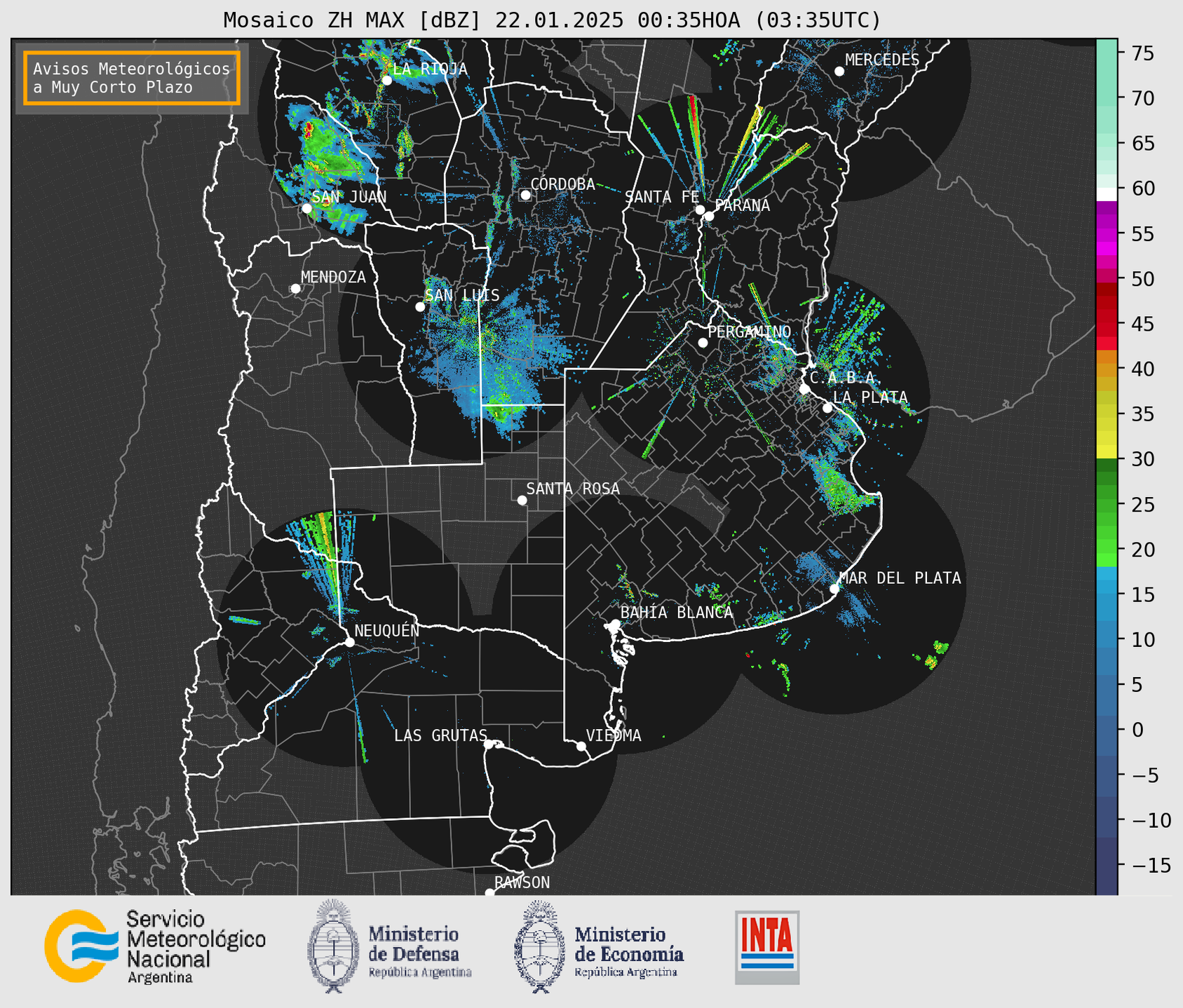Click the Las Grutas marker dot
The height and width of the screenshot is (1008, 1183).
489,744
